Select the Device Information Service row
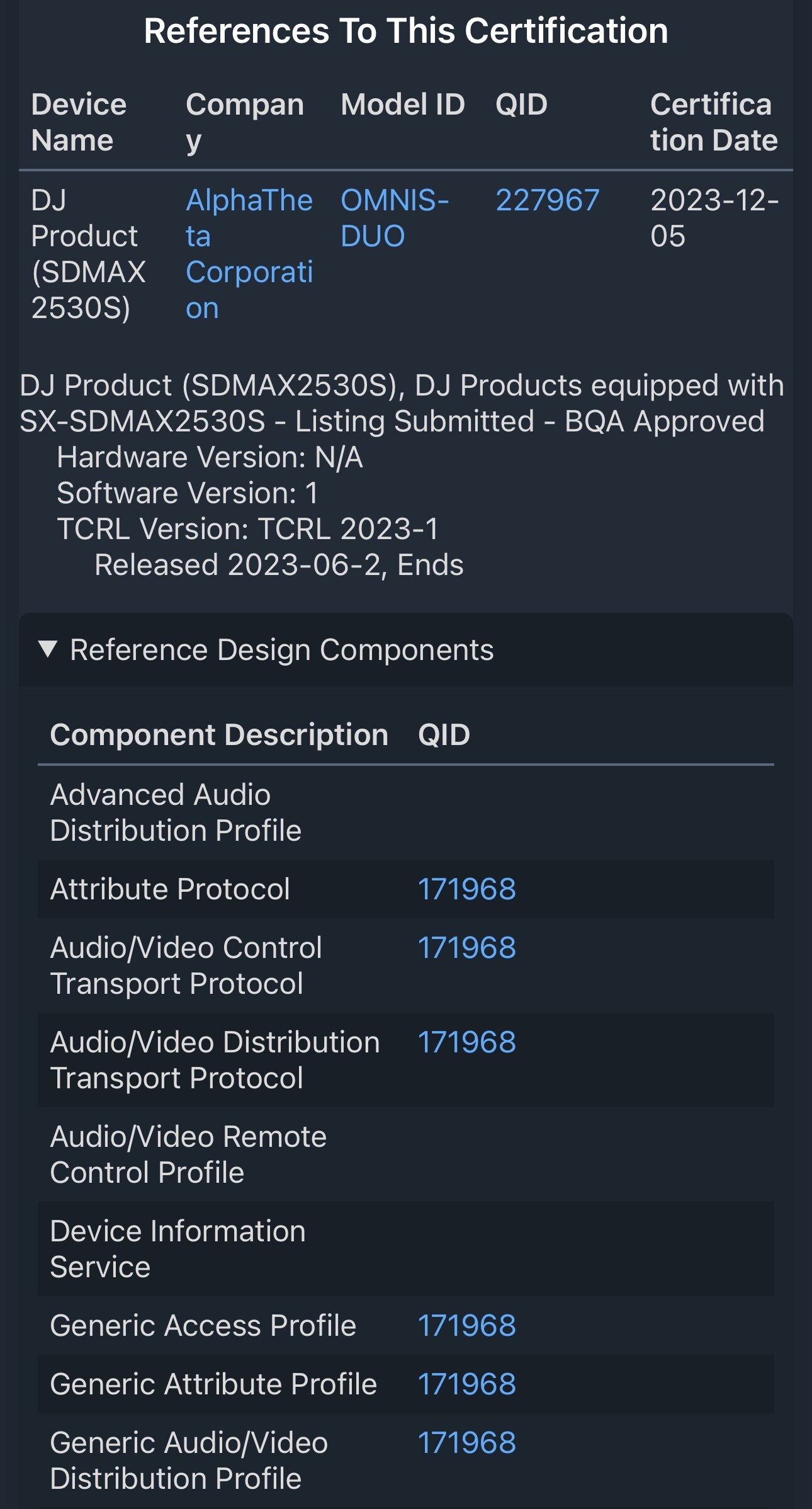 pos(406,1249)
